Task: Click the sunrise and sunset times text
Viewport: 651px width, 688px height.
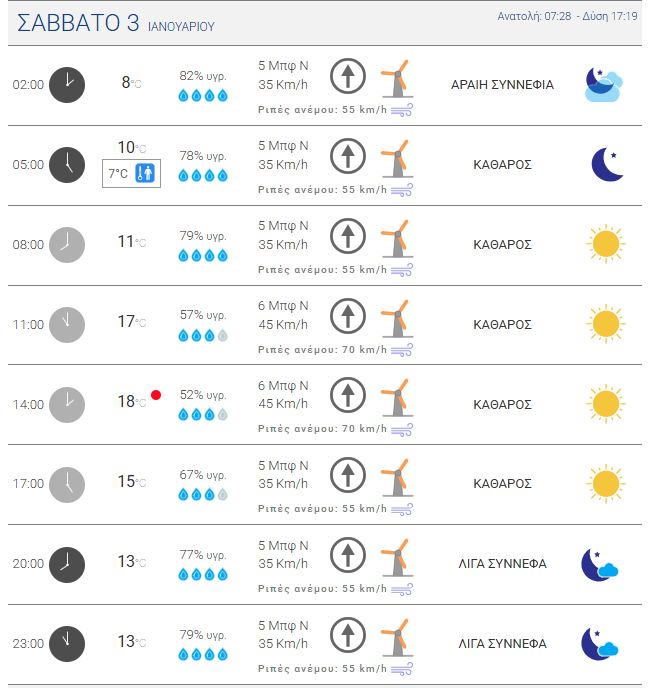Action: (x=568, y=16)
